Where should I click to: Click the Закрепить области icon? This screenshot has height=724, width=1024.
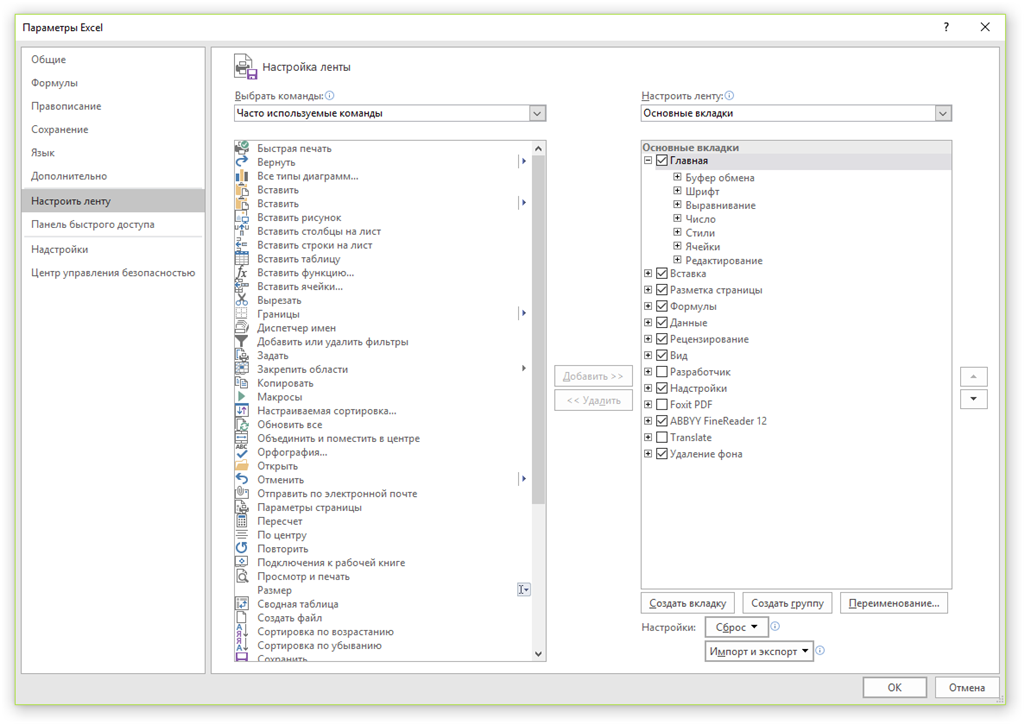pyautogui.click(x=242, y=369)
